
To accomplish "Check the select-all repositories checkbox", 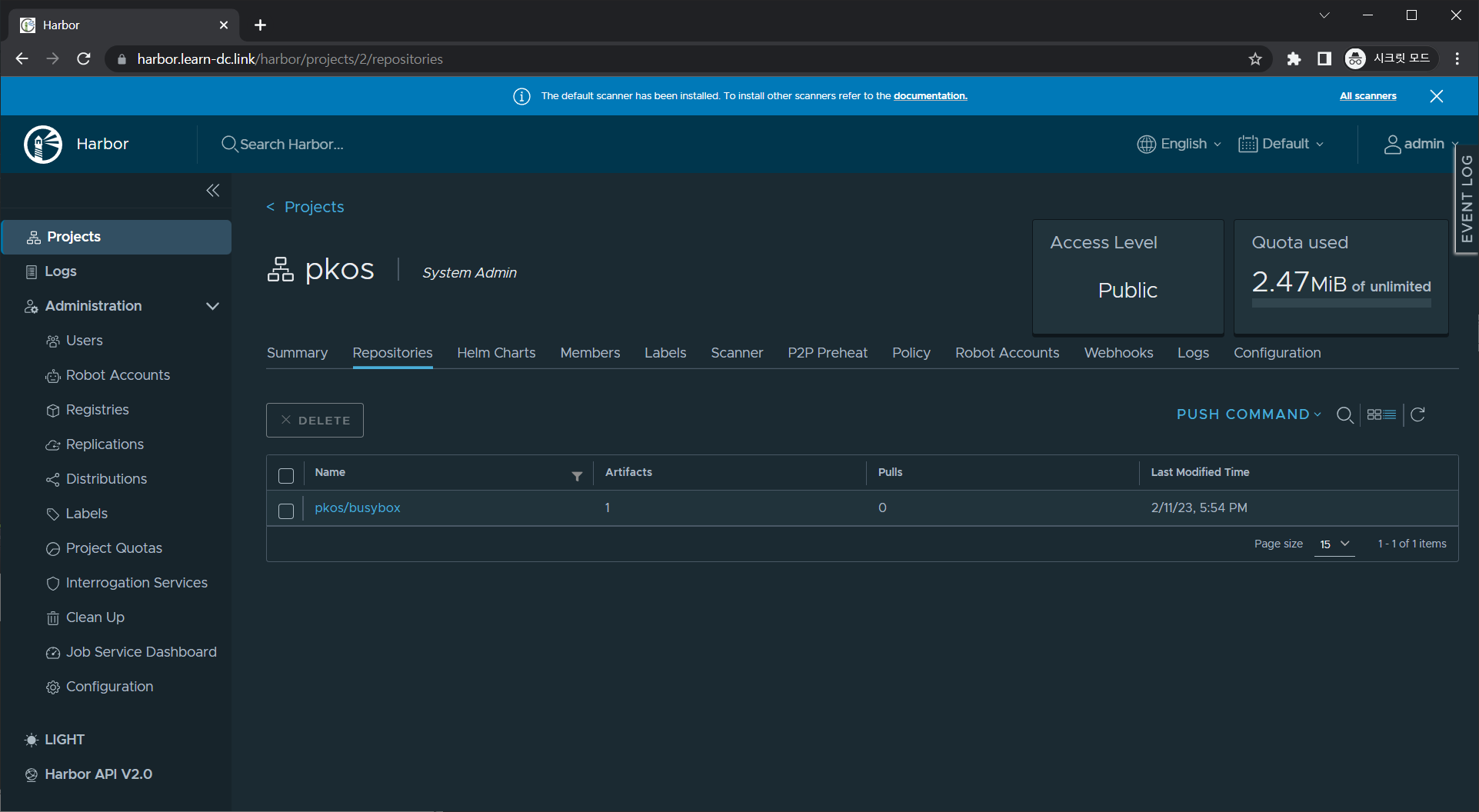I will pos(286,476).
